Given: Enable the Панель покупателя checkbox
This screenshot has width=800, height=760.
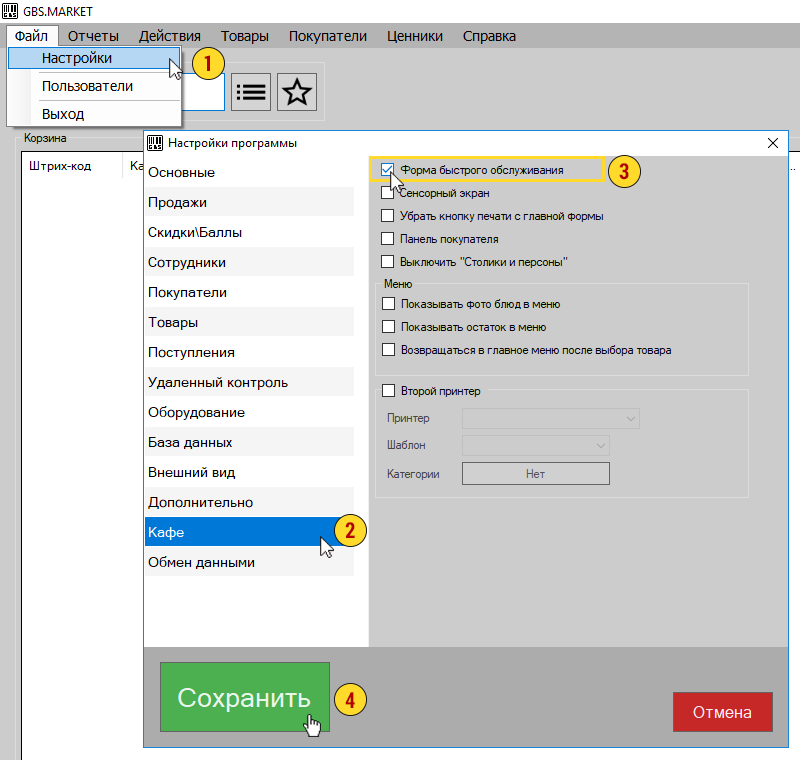Looking at the screenshot, I should [387, 239].
